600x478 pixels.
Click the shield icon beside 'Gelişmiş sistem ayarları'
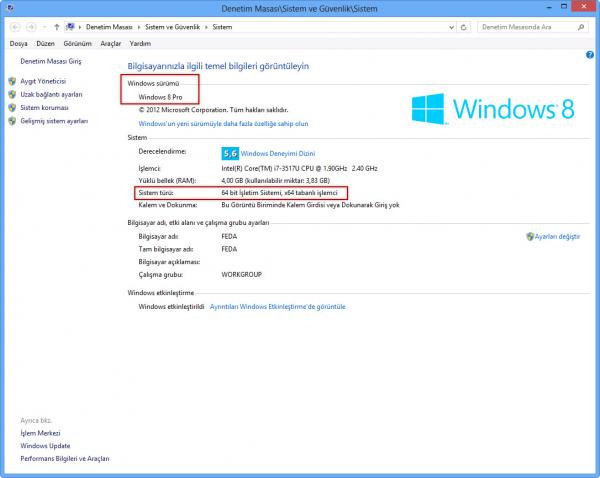coord(12,121)
